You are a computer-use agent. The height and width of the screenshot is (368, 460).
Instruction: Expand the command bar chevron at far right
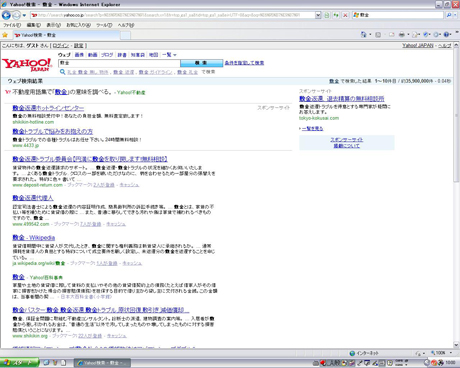[457, 32]
